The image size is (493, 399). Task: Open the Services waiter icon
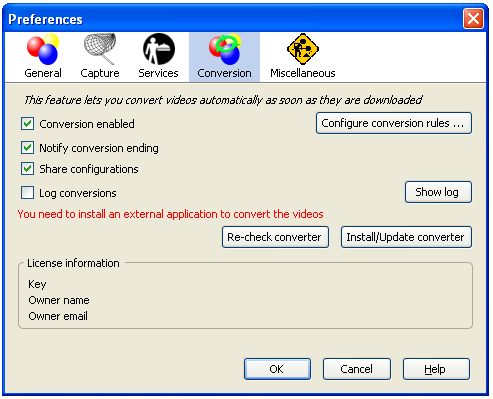point(159,49)
